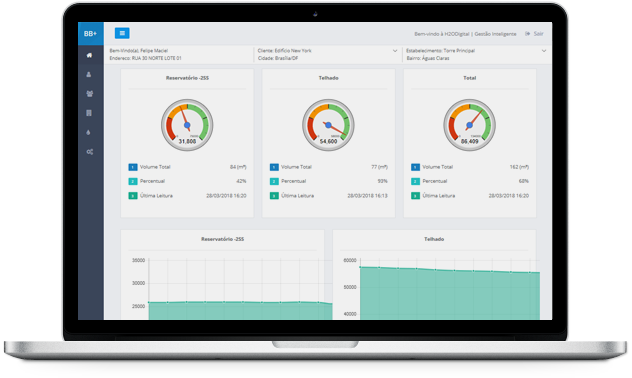632x378 pixels.
Task: Click the 42% percentual value
Action: tap(241, 181)
